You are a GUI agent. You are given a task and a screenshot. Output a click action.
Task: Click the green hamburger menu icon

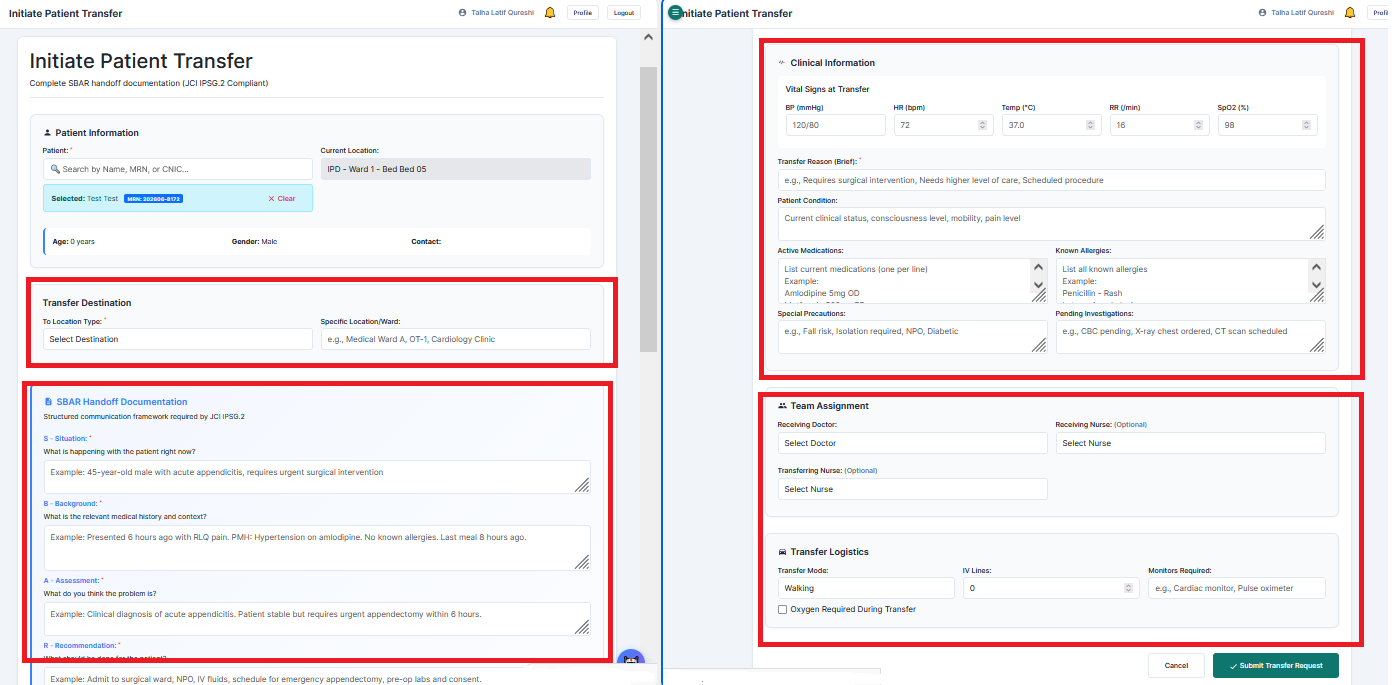[675, 12]
